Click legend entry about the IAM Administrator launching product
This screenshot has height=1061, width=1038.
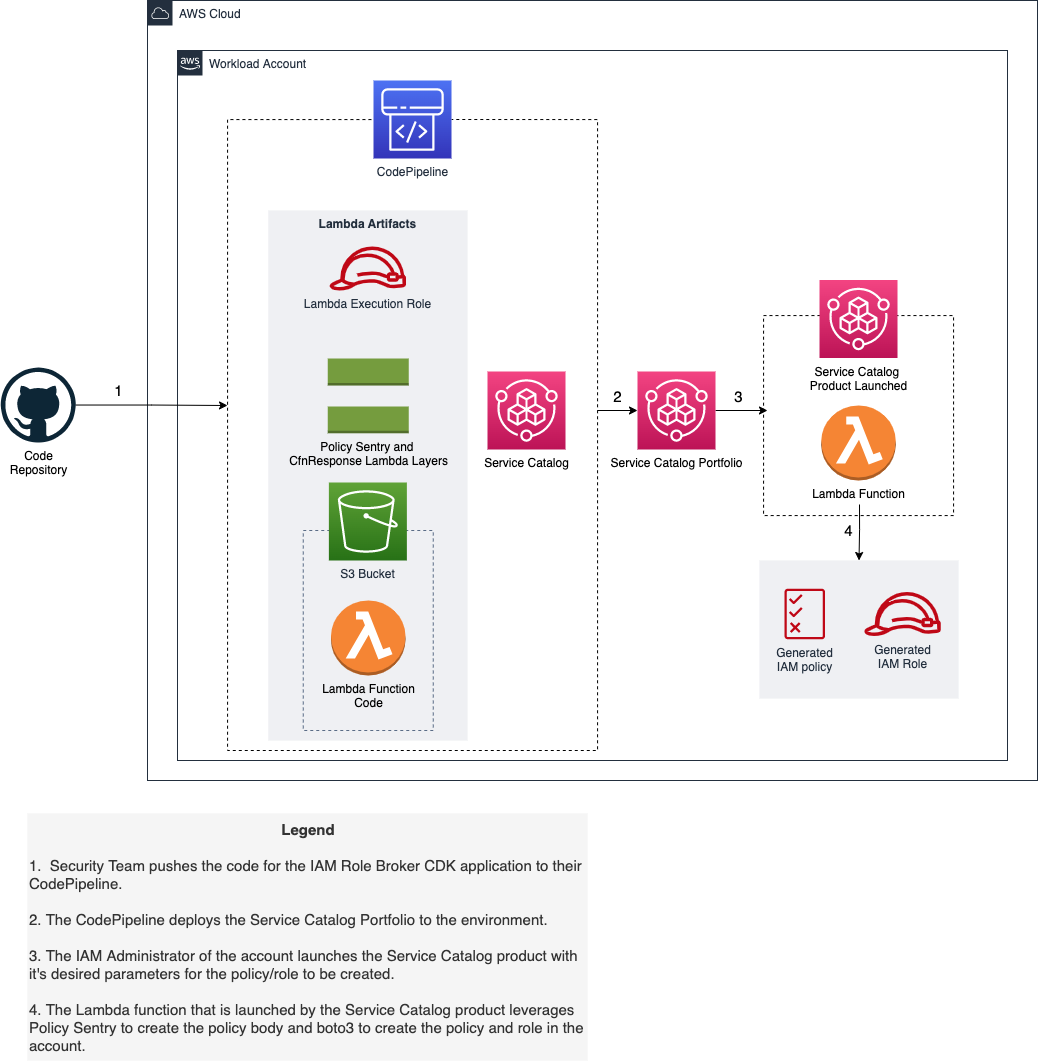click(303, 965)
